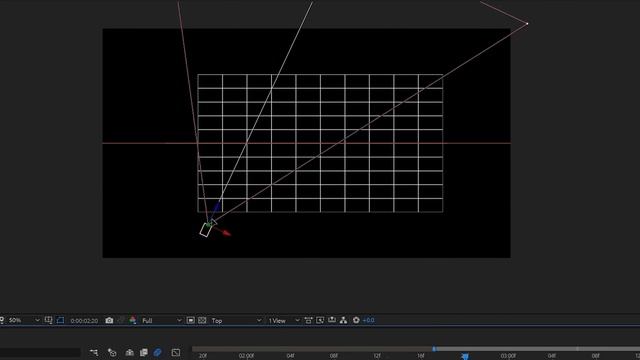Click the timeline search field
This screenshot has height=360, width=640.
point(40,353)
